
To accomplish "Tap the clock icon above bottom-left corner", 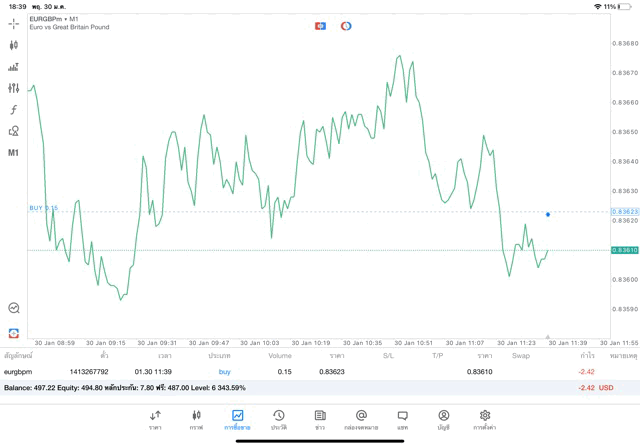I will tap(13, 309).
